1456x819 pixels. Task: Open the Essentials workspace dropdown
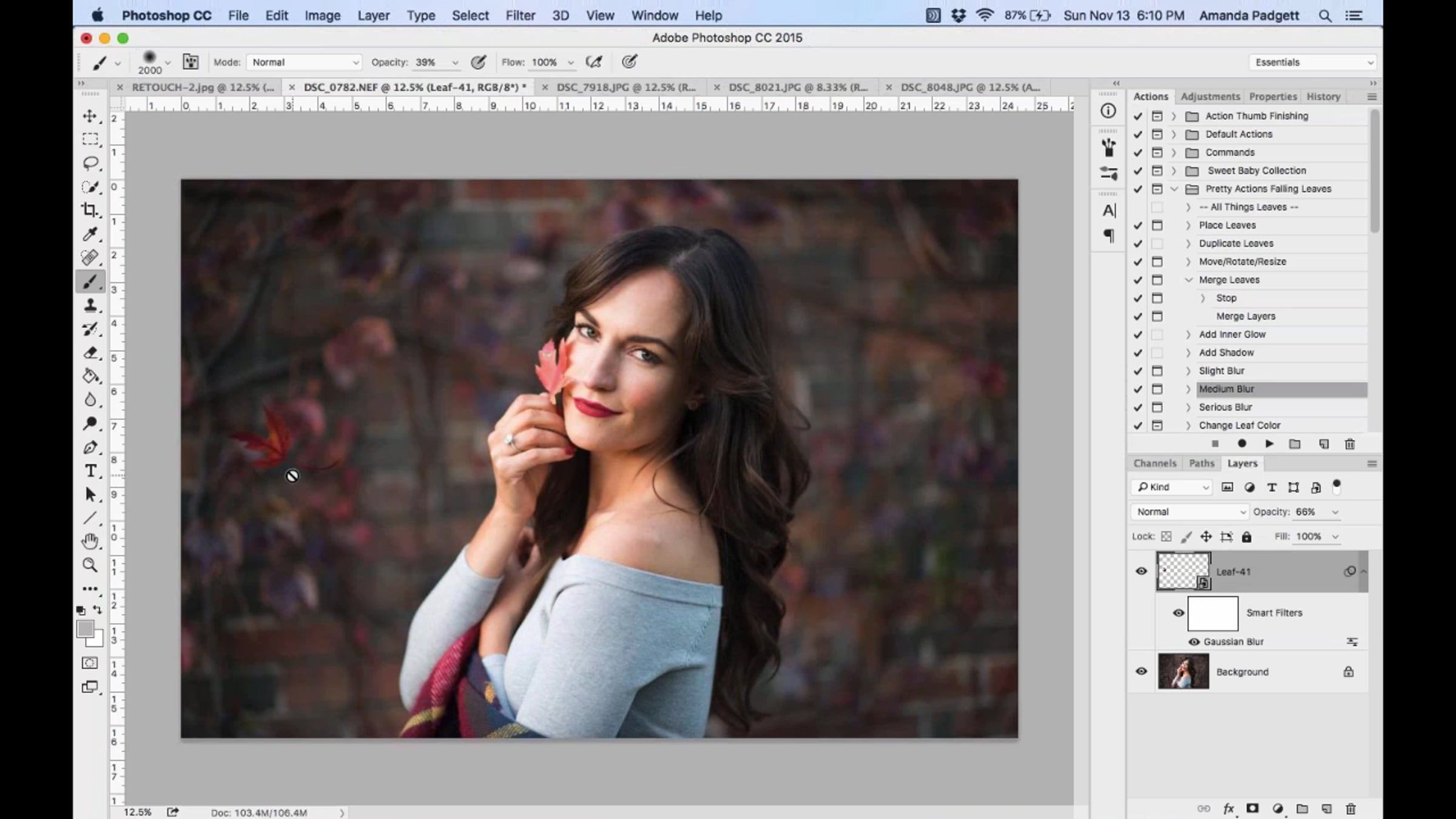click(x=1313, y=62)
